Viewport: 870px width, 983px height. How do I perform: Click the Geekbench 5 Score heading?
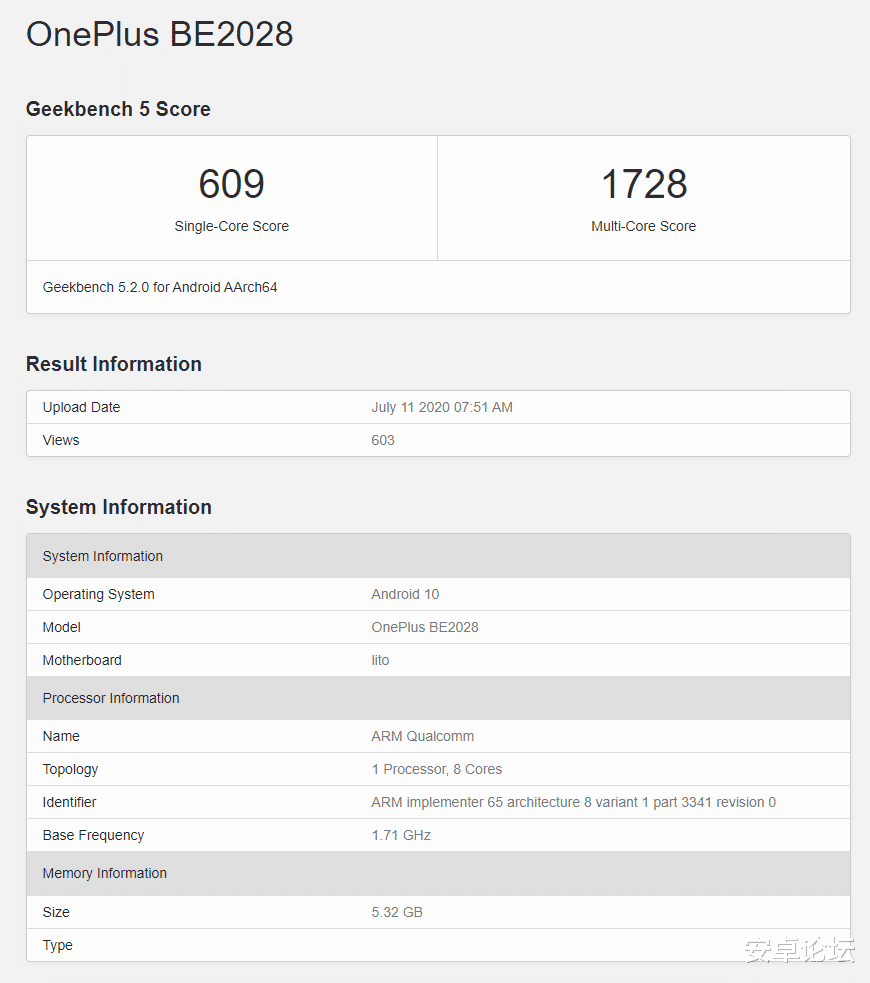tap(118, 109)
